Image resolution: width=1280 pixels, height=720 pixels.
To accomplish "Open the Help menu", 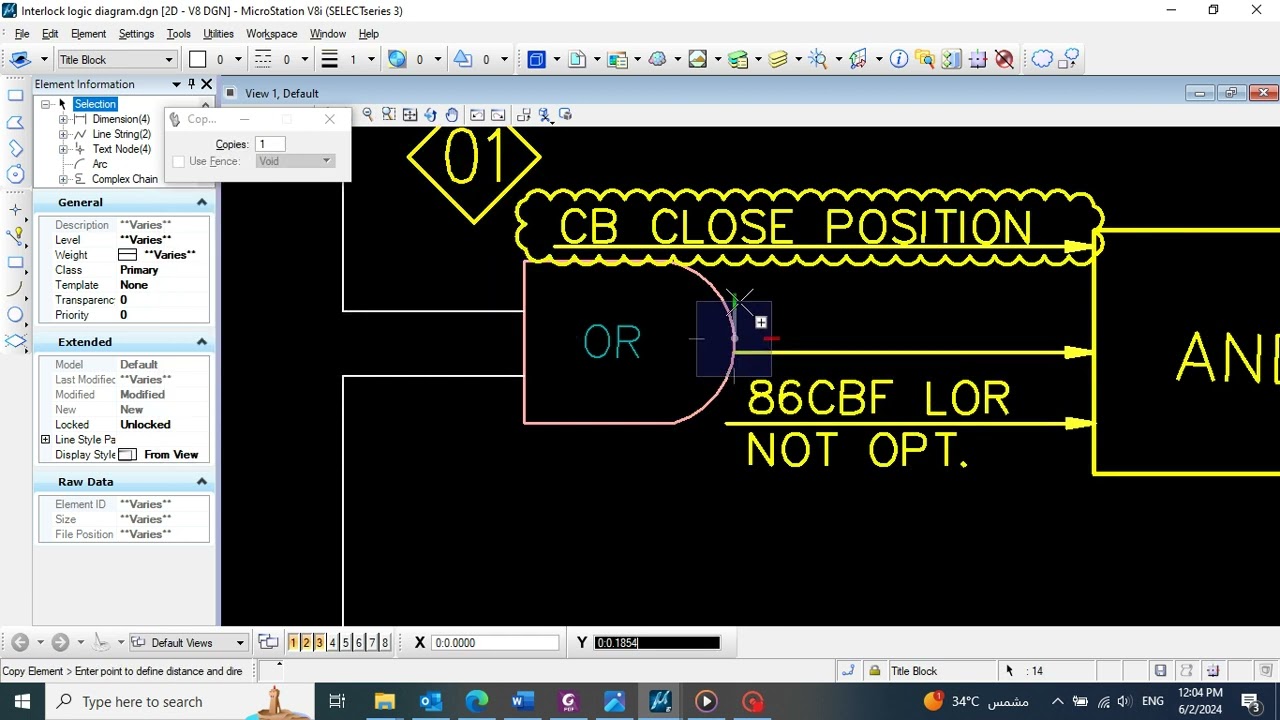I will tap(368, 34).
